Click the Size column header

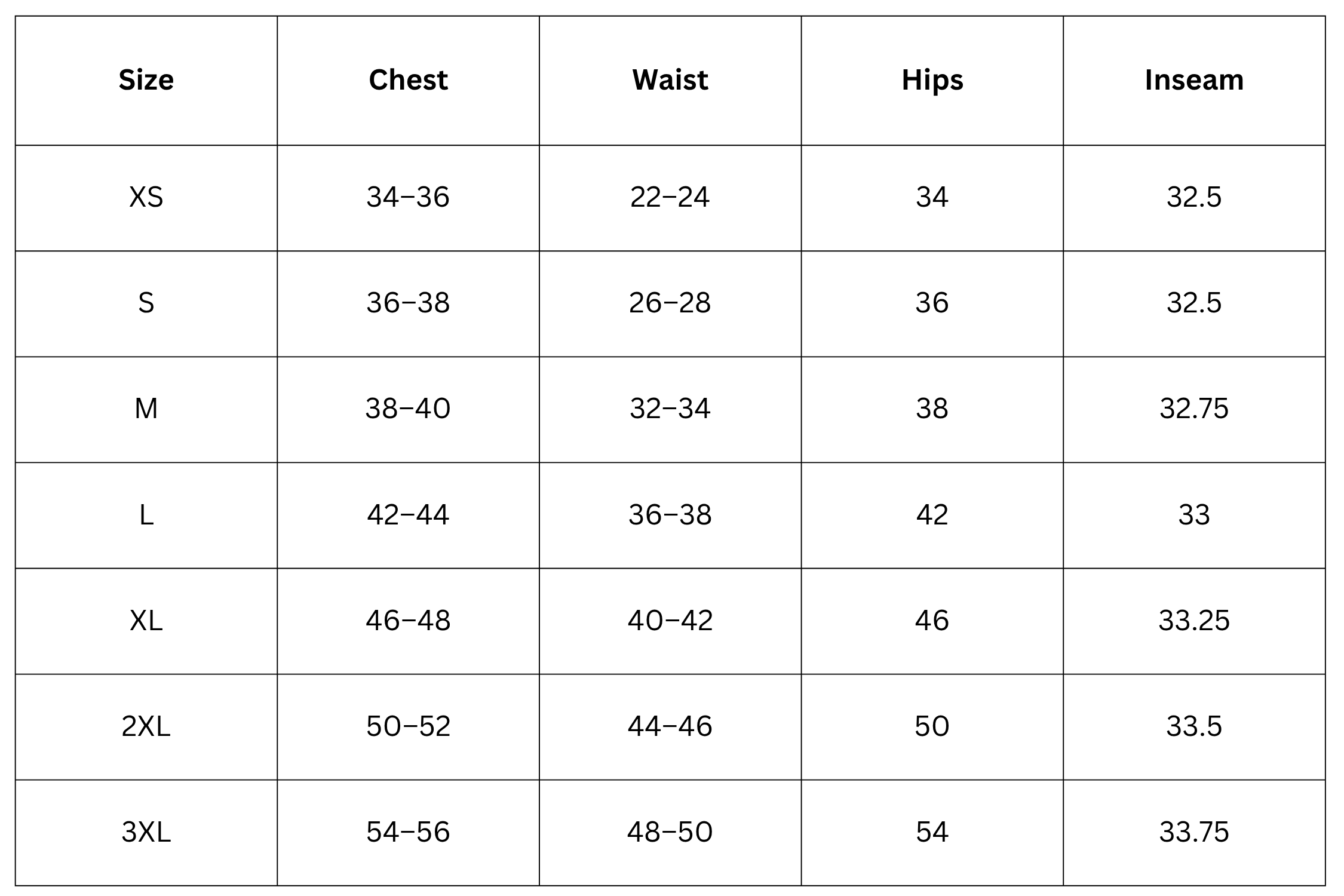[146, 80]
